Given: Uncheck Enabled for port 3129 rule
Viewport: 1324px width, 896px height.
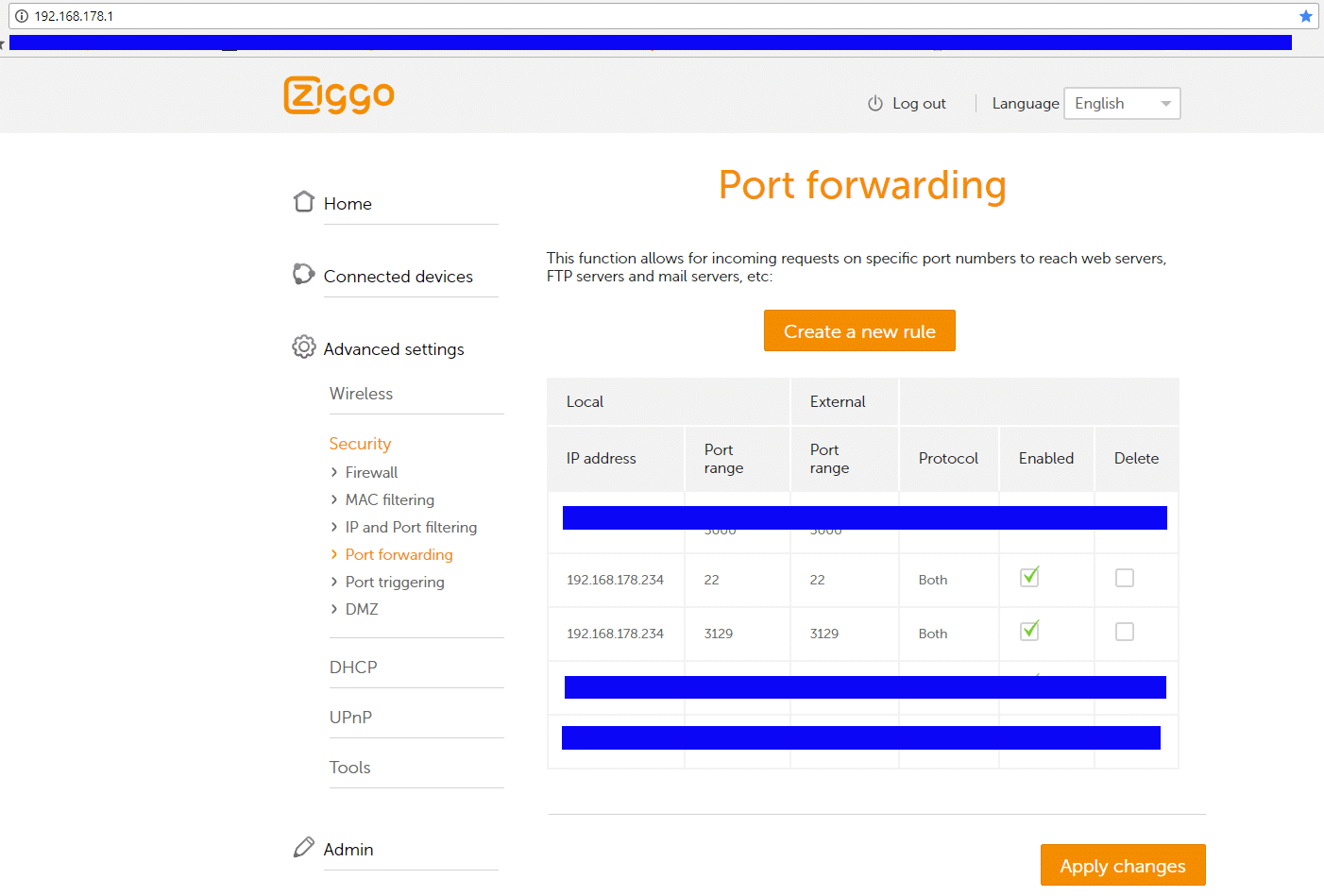Looking at the screenshot, I should click(1029, 632).
